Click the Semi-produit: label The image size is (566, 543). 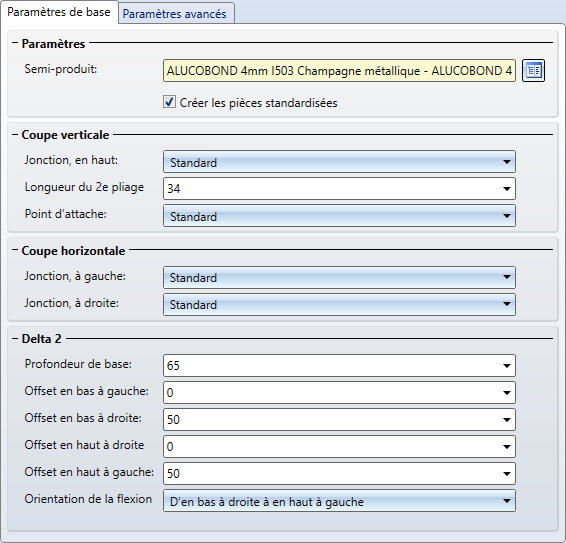(x=61, y=69)
